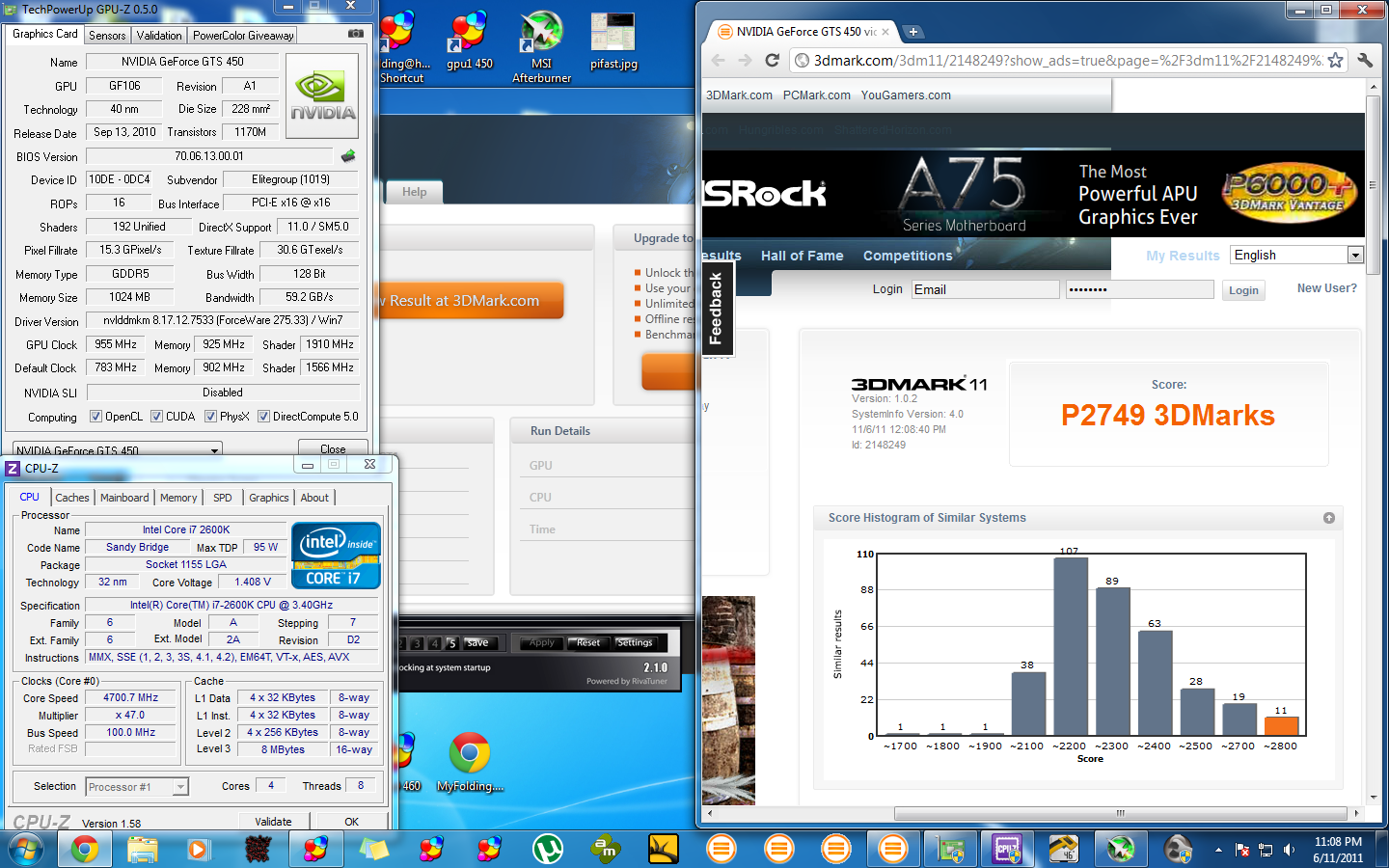Open the About tab in CPU-Z
Screen dimensions: 1389x868
314,498
